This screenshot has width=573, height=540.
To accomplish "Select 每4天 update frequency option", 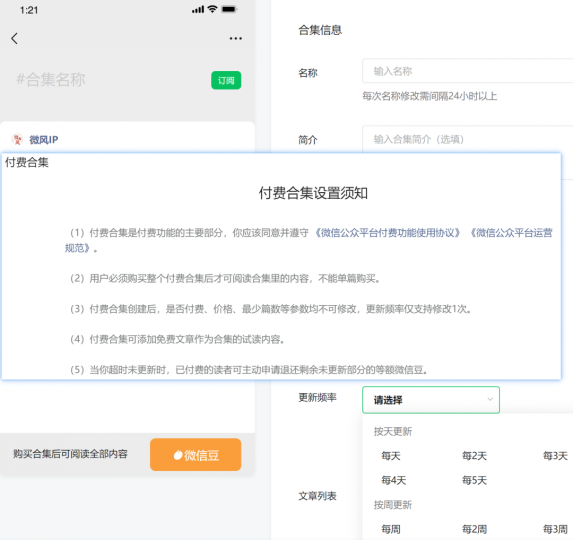I will coord(394,480).
